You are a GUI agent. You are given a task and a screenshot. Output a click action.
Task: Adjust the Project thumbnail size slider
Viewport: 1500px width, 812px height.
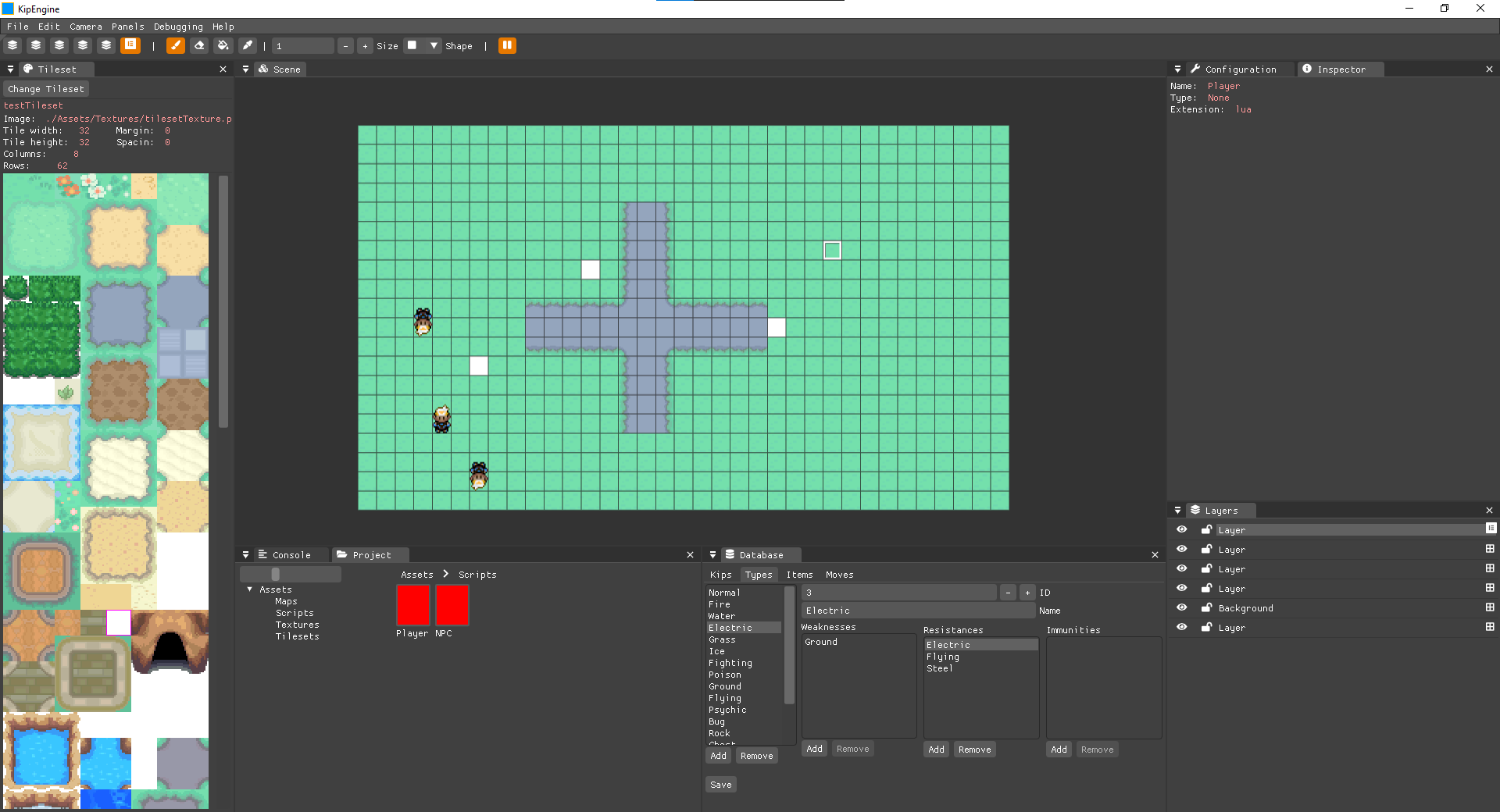click(x=291, y=574)
